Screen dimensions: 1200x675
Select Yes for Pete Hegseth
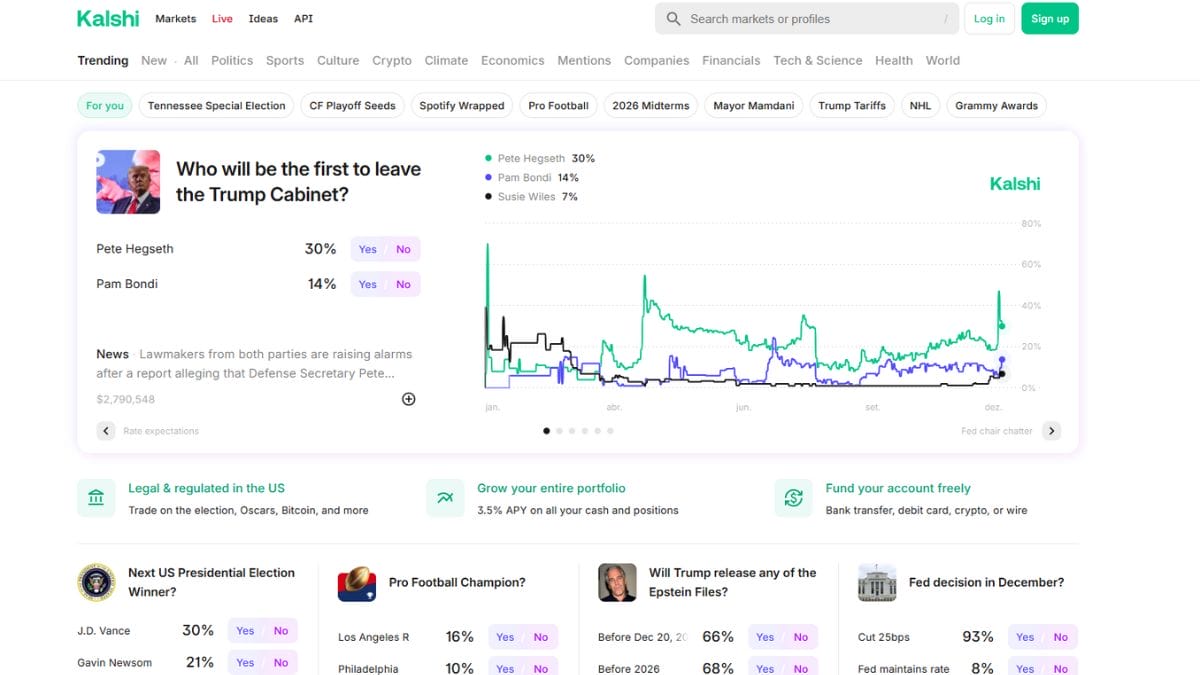click(367, 250)
